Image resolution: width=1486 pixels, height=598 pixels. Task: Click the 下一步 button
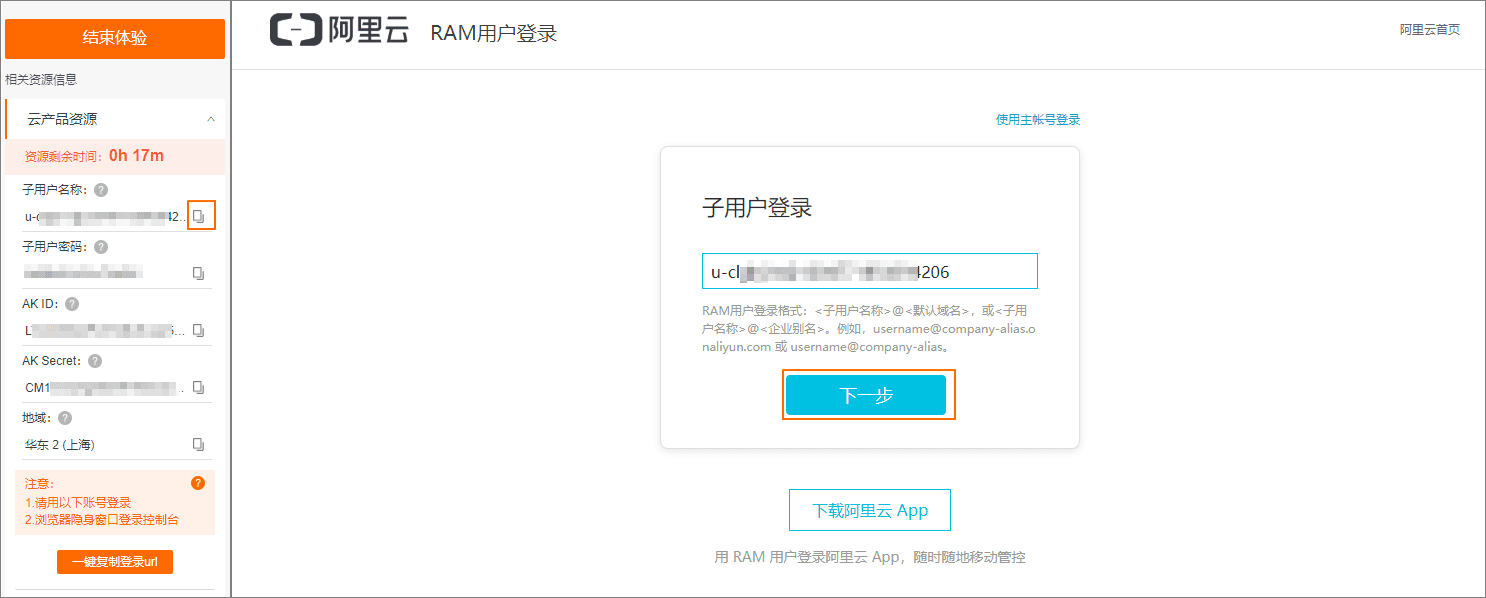click(x=866, y=395)
